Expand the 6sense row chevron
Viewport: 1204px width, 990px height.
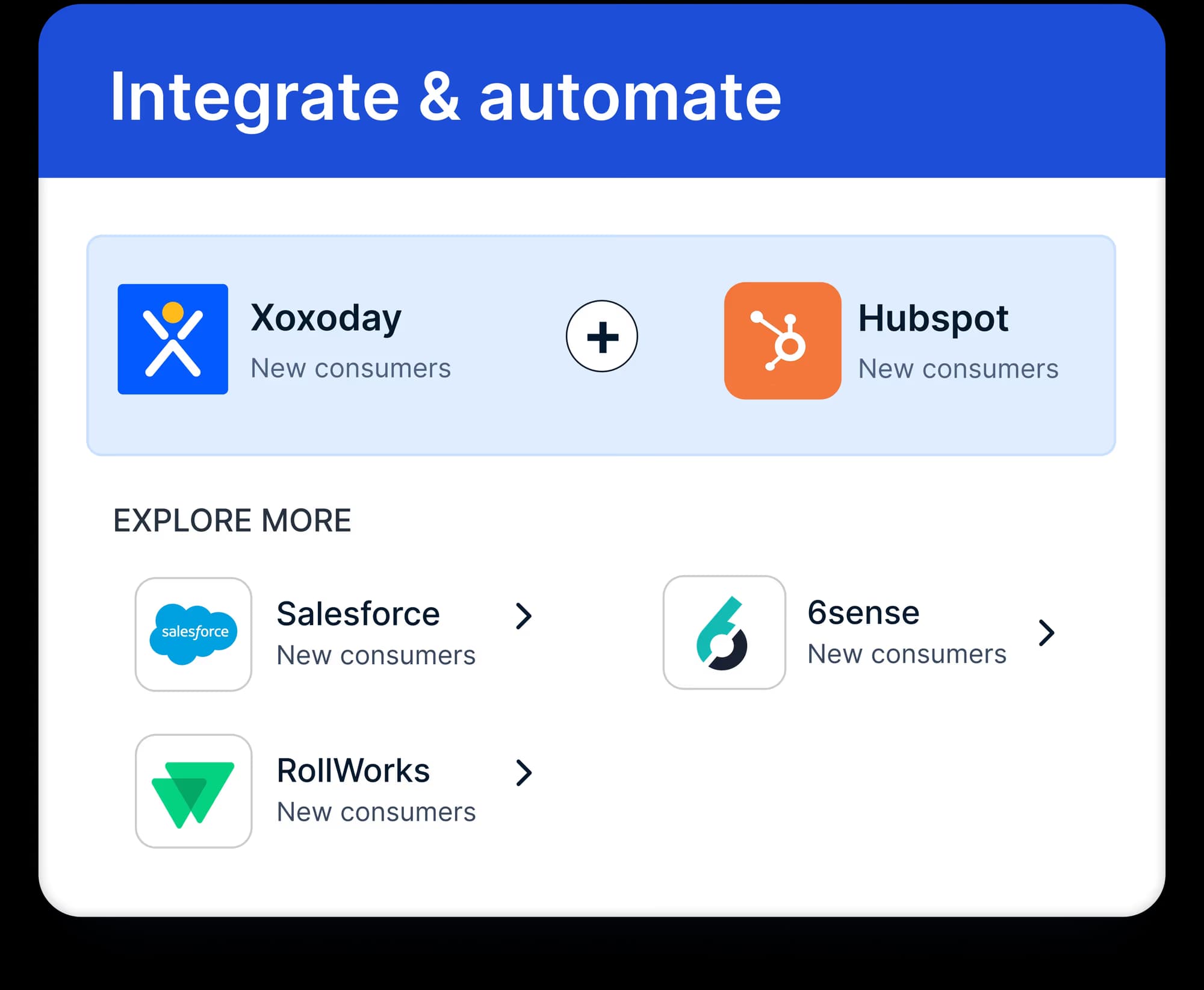tap(1047, 633)
